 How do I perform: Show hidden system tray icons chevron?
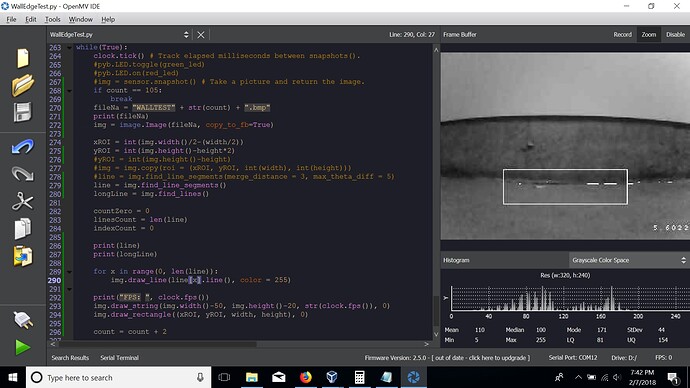578,377
